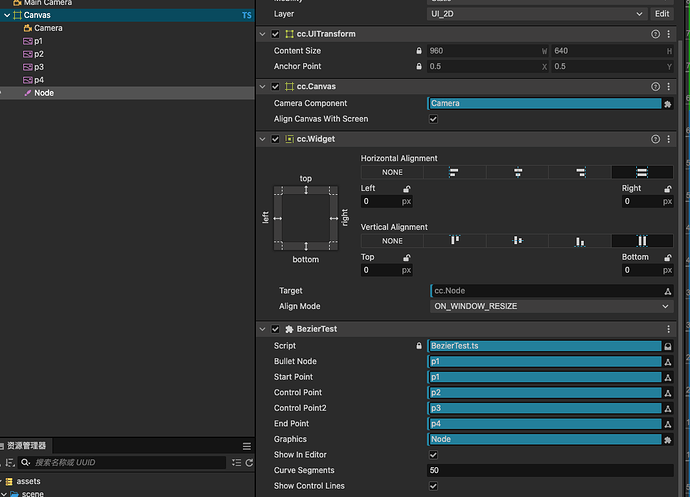Toggle Align Canvas With Screen checkbox

433,119
